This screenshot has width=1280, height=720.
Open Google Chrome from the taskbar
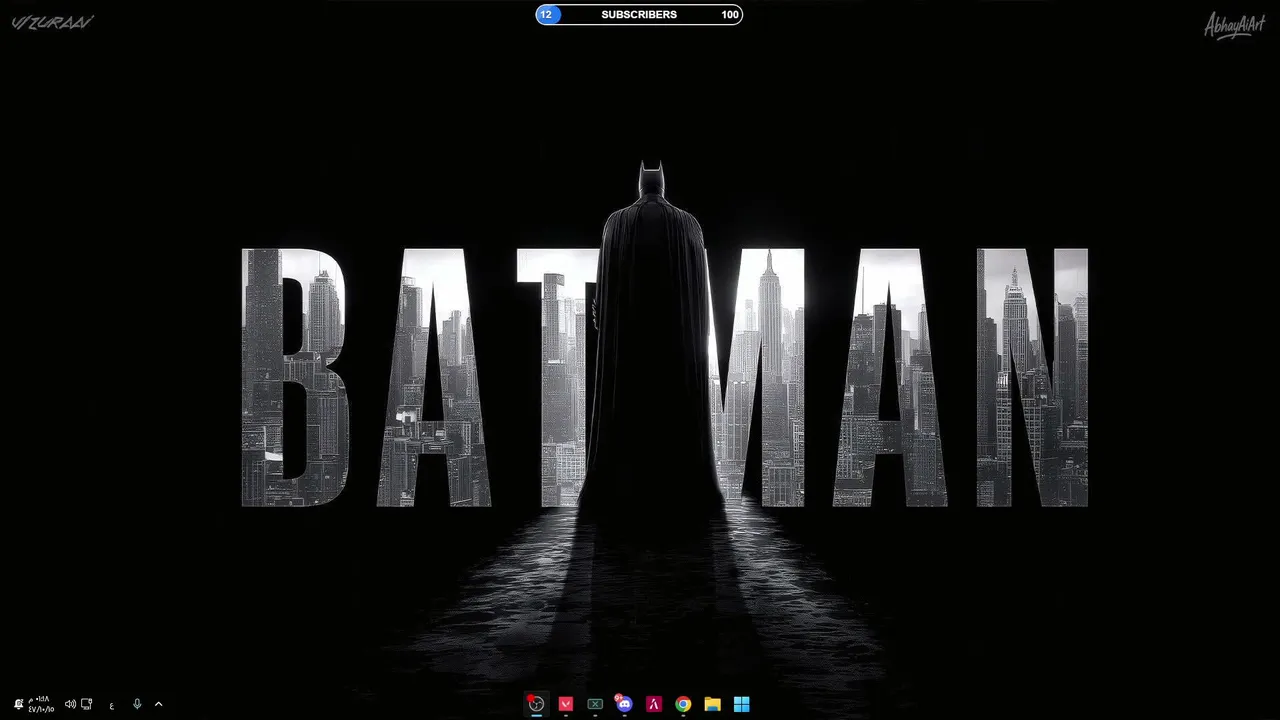683,704
